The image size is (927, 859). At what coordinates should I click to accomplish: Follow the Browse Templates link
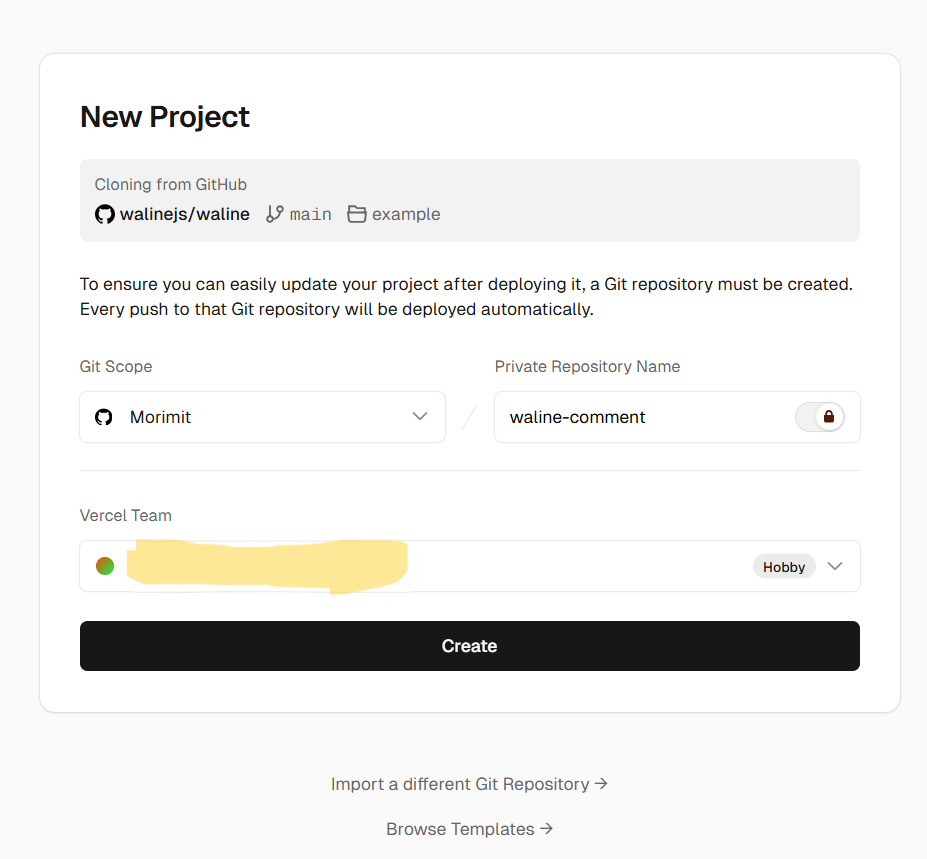click(x=460, y=829)
